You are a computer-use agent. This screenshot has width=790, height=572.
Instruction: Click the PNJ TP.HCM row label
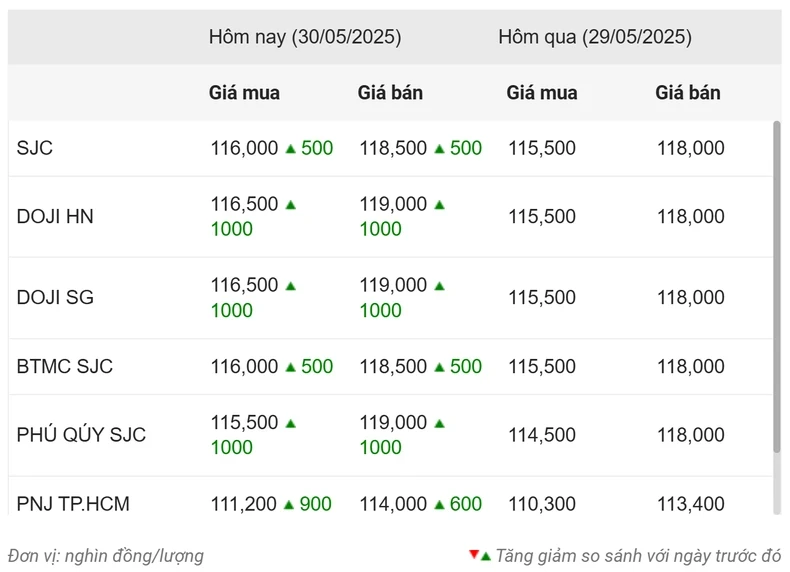(73, 503)
